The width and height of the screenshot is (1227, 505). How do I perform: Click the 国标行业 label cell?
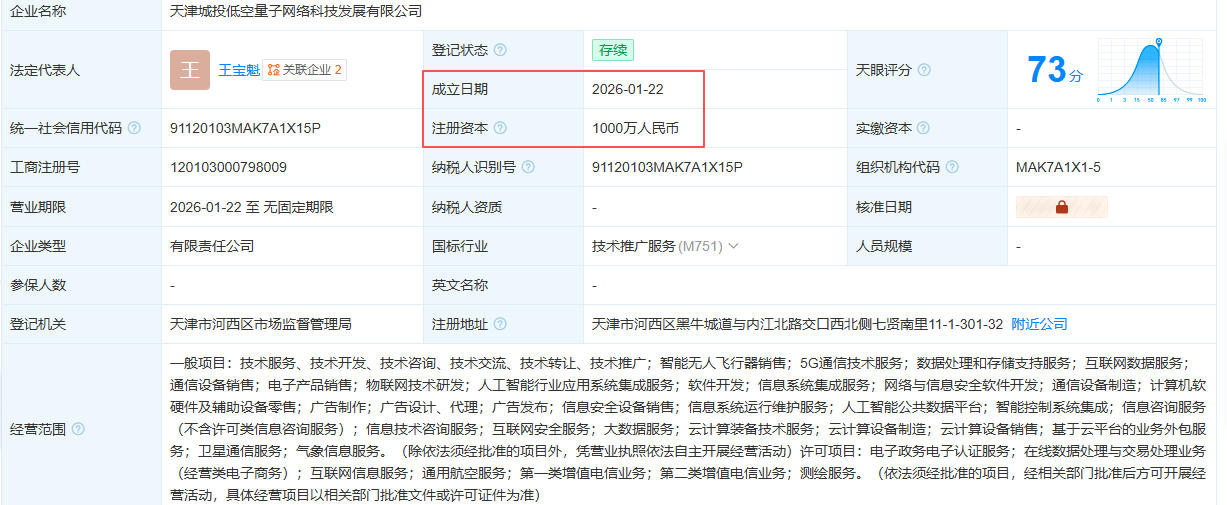point(503,246)
